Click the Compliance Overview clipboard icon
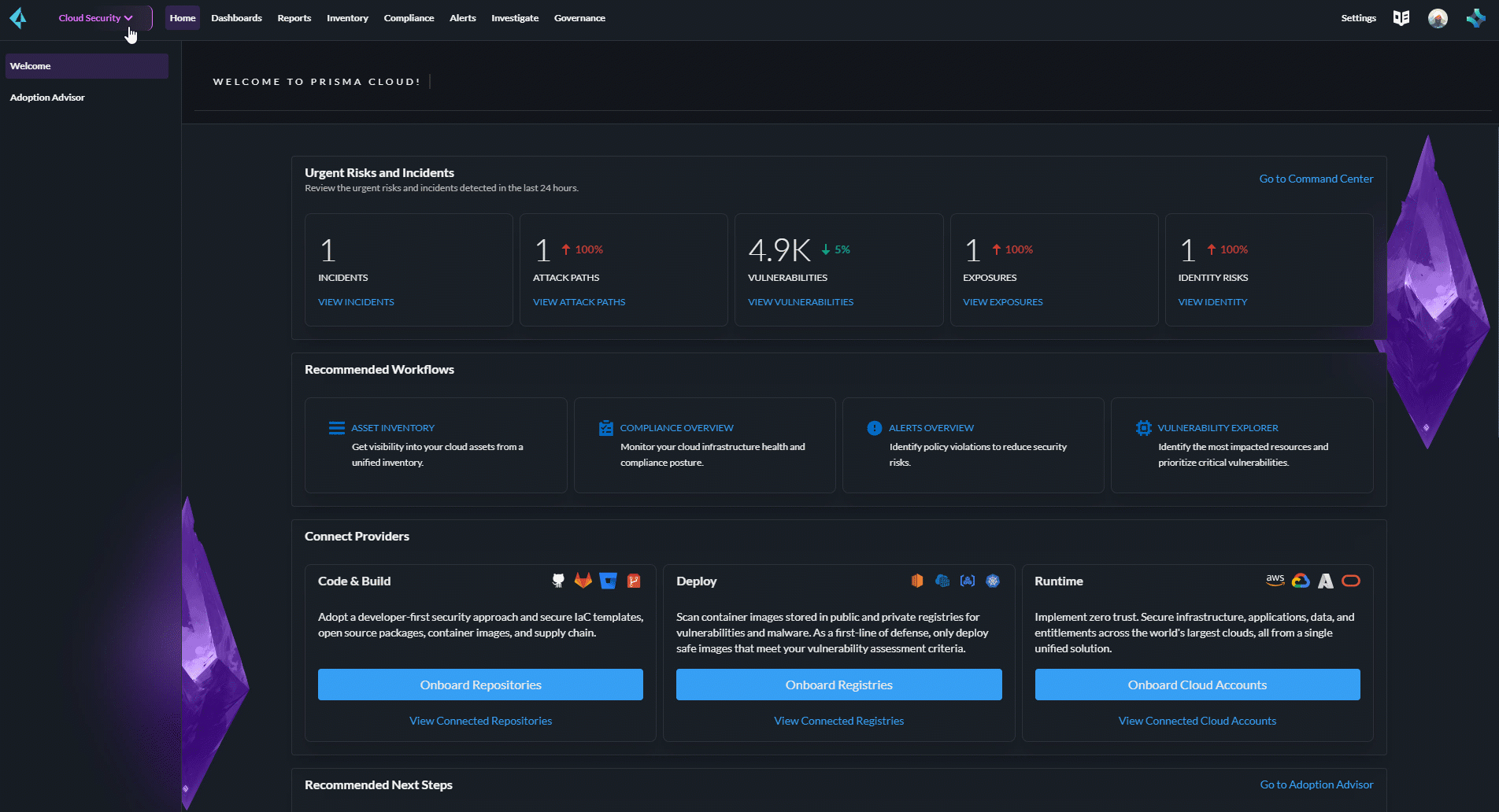This screenshot has height=812, width=1499. pos(605,428)
